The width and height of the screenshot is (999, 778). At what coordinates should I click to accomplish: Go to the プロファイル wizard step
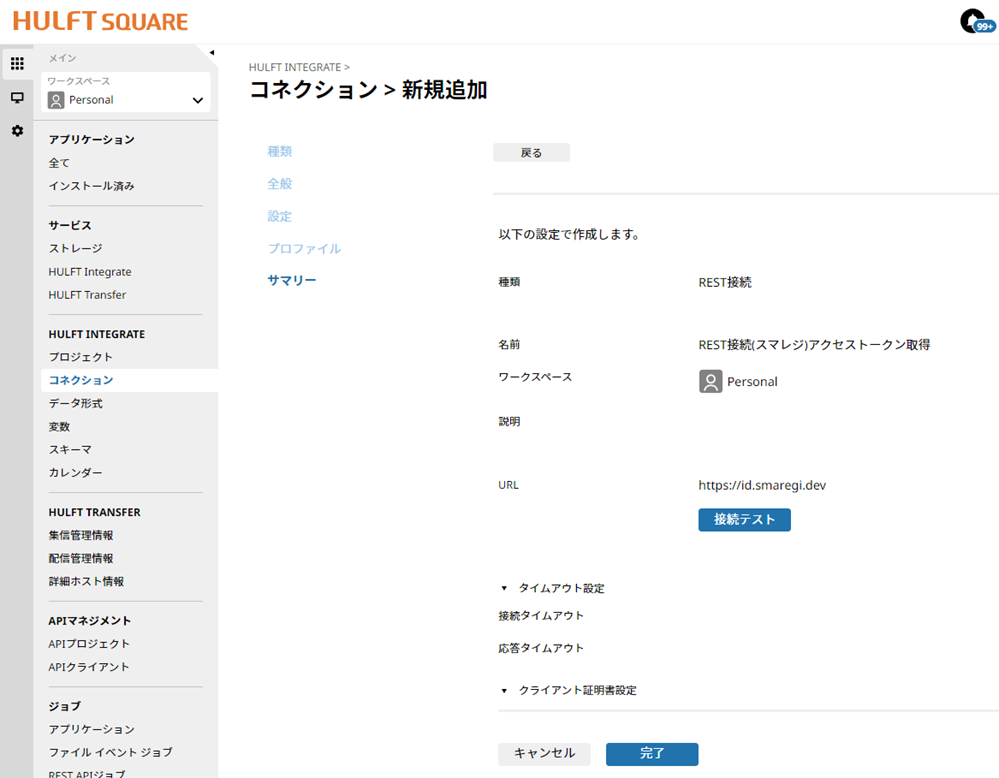[x=304, y=249]
